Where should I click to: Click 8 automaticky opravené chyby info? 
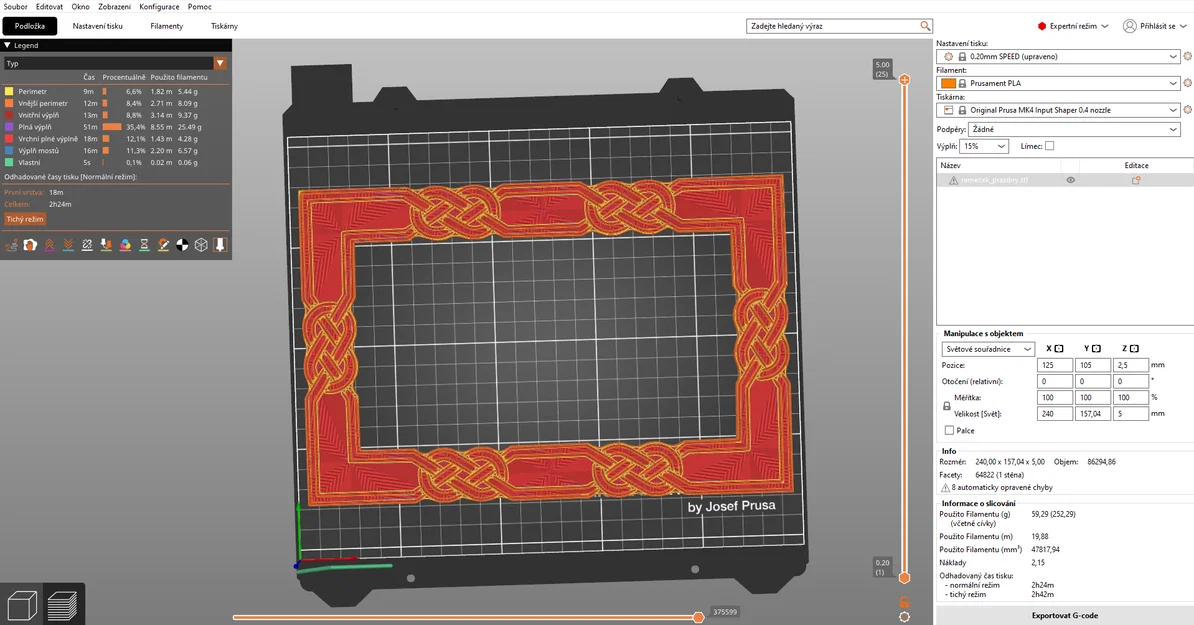tap(1001, 487)
